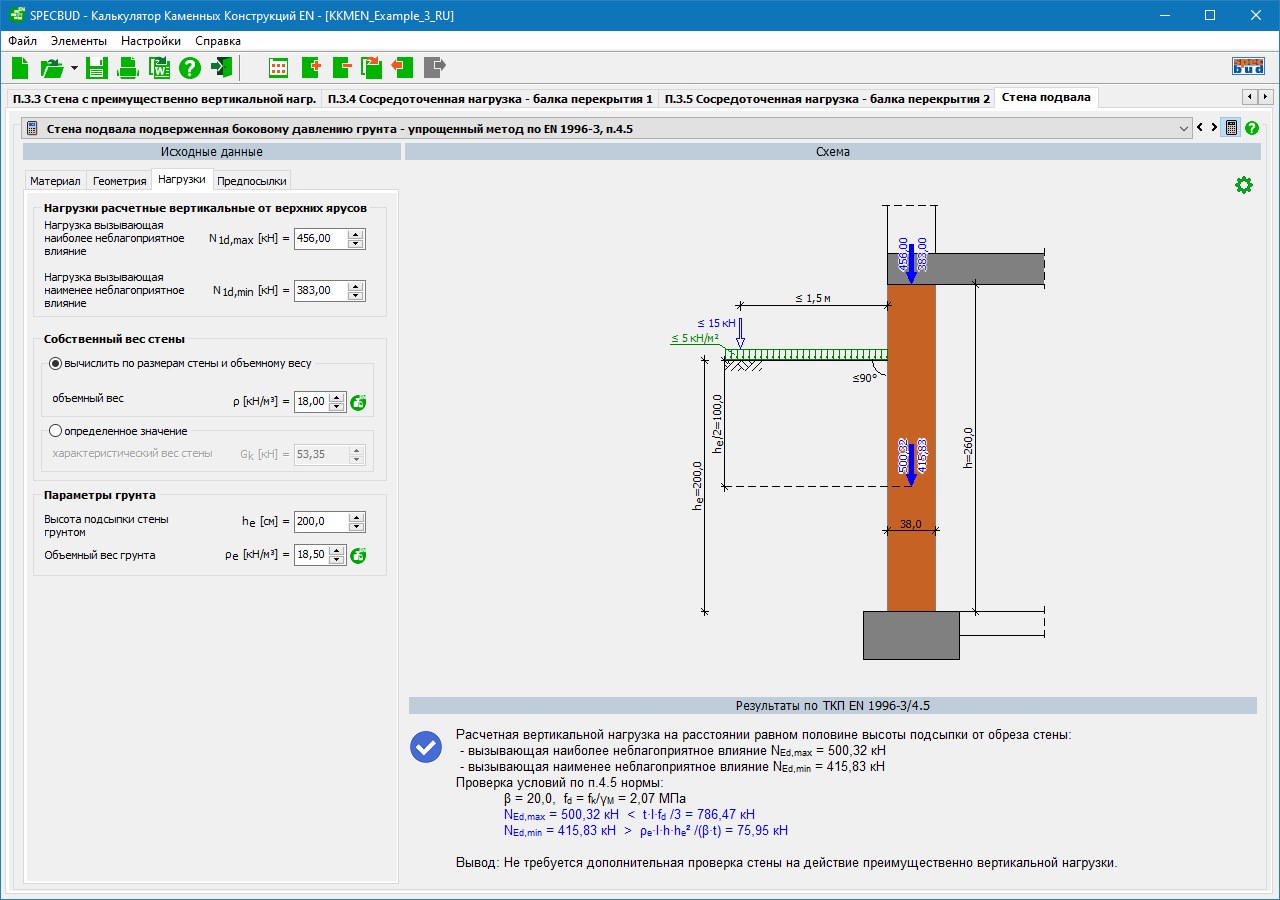Viewport: 1280px width, 900px height.
Task: Click the Export to Word icon
Action: (159, 68)
